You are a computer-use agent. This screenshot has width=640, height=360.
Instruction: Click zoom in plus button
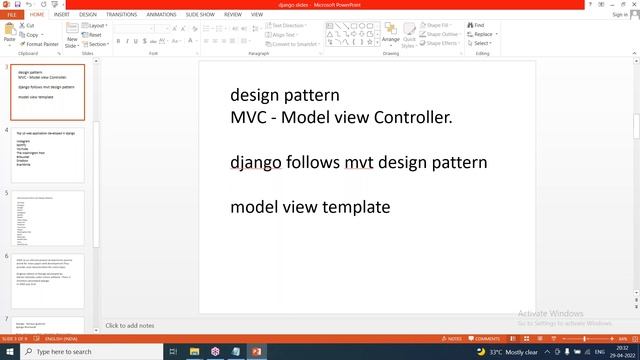611,339
